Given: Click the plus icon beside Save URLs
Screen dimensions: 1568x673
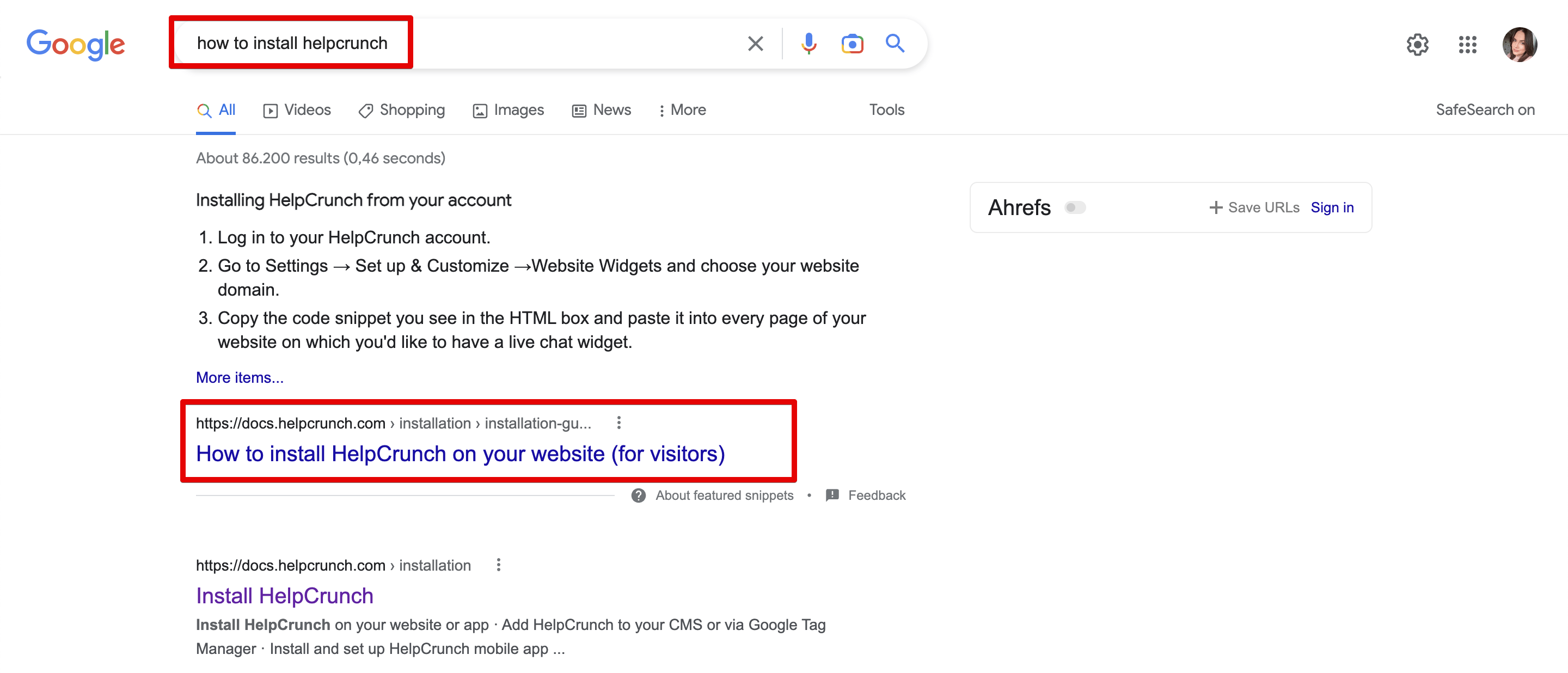Looking at the screenshot, I should pyautogui.click(x=1216, y=207).
